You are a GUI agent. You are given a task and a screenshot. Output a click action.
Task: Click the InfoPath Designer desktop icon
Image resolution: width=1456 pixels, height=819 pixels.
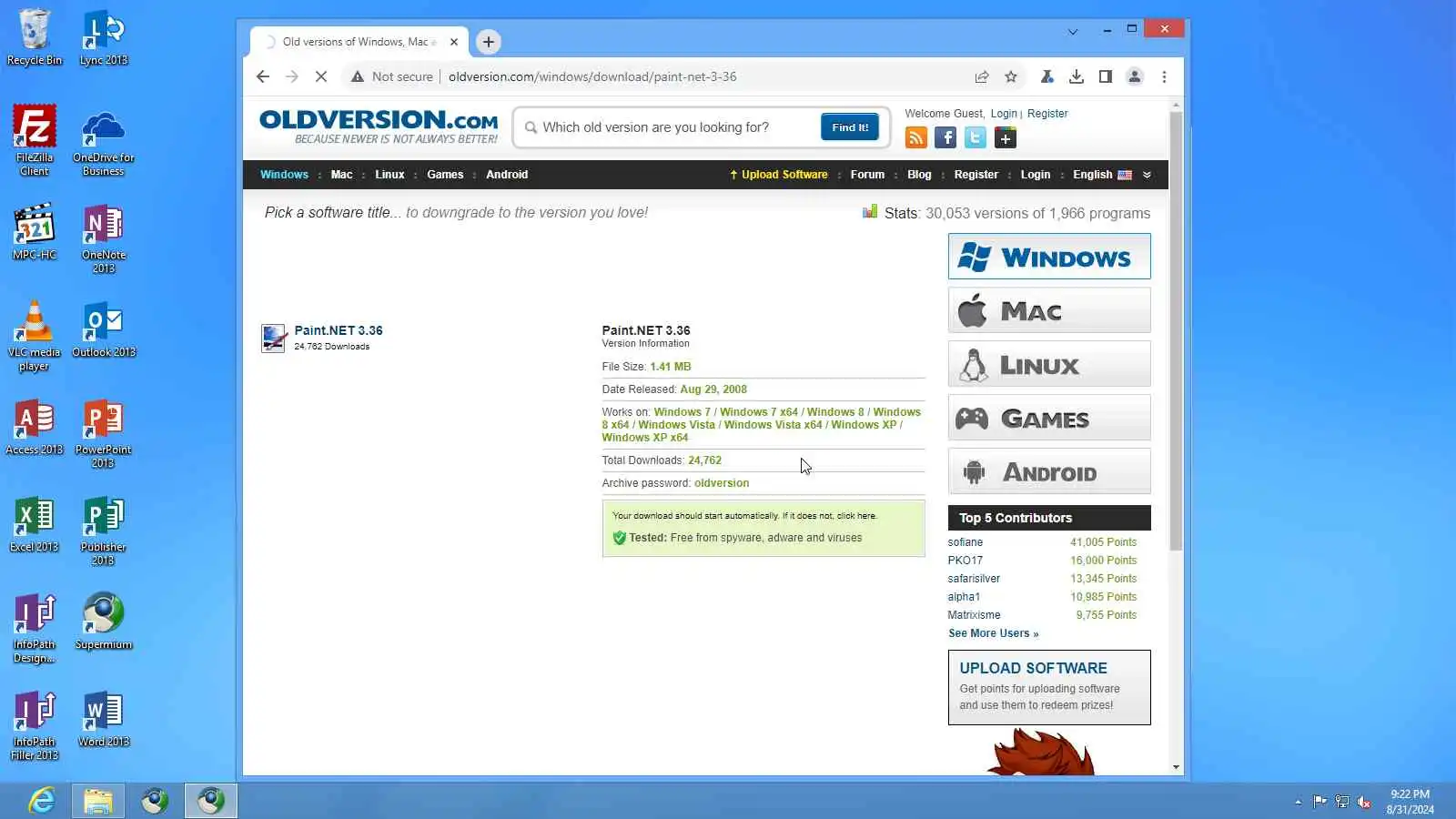tap(35, 627)
